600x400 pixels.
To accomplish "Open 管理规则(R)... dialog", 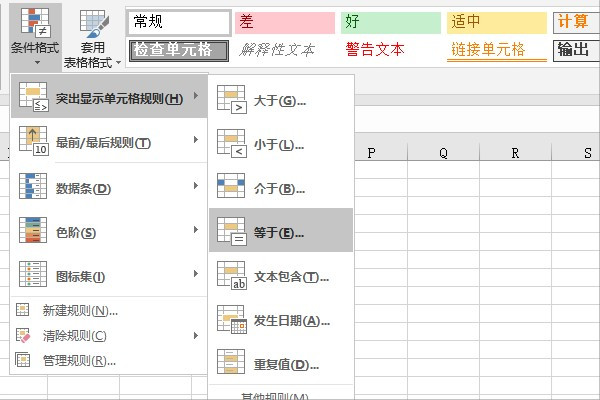I will pyautogui.click(x=80, y=360).
